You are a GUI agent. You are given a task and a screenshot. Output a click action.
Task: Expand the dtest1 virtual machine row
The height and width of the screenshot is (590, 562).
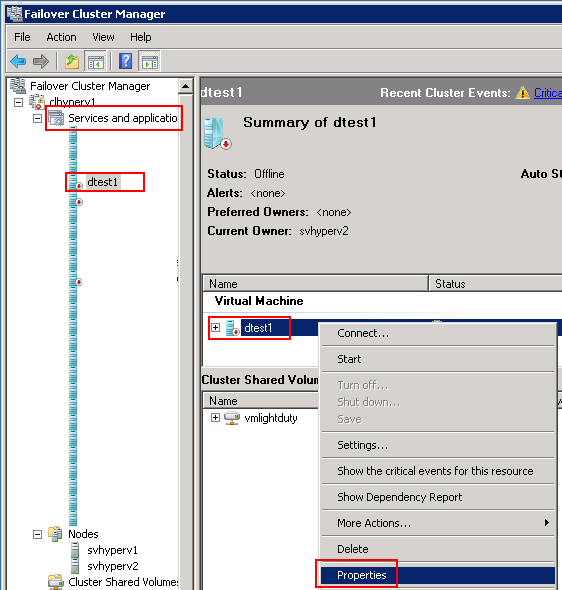pyautogui.click(x=215, y=327)
